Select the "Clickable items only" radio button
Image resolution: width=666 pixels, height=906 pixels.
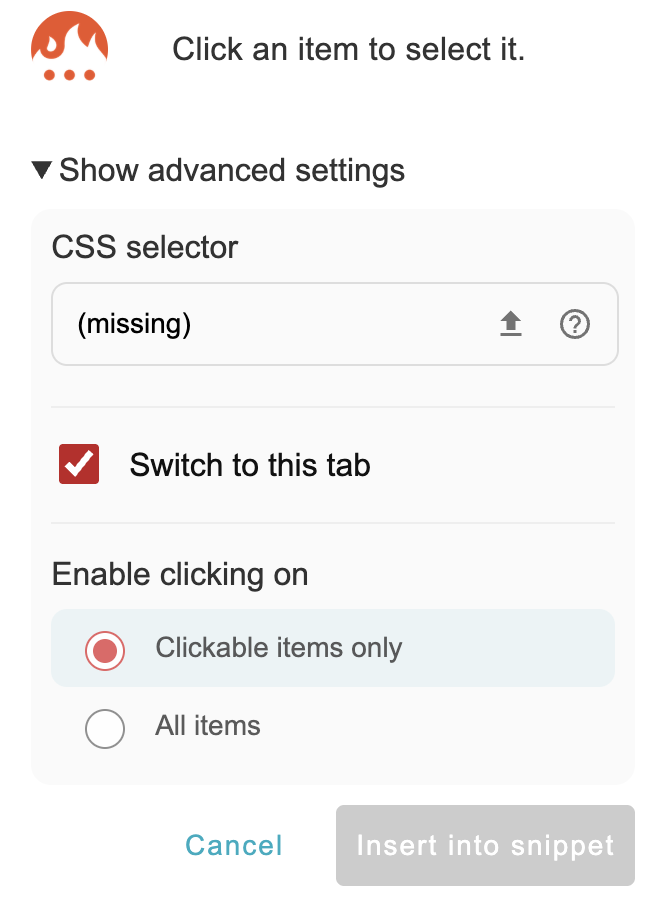click(105, 650)
